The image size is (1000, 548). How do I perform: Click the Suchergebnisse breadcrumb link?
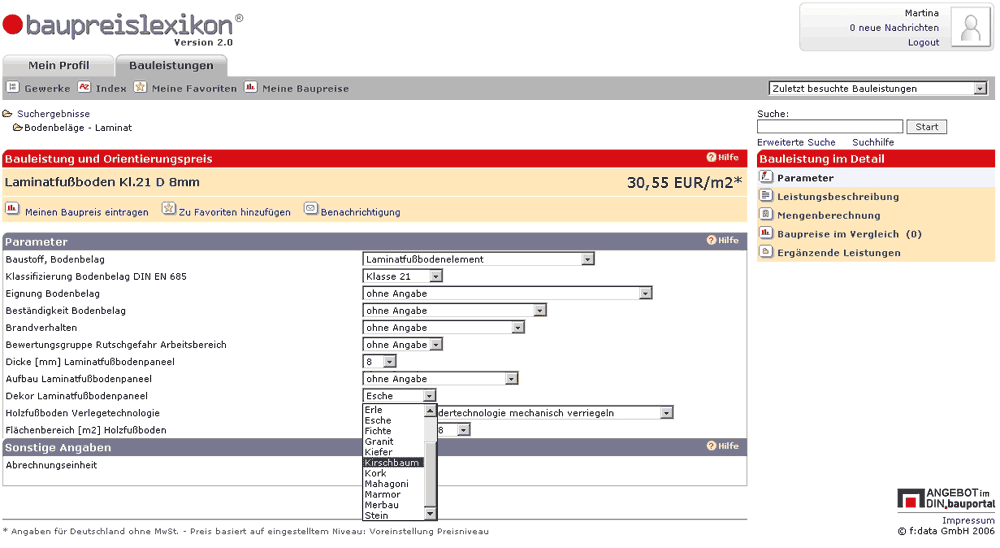coord(54,114)
